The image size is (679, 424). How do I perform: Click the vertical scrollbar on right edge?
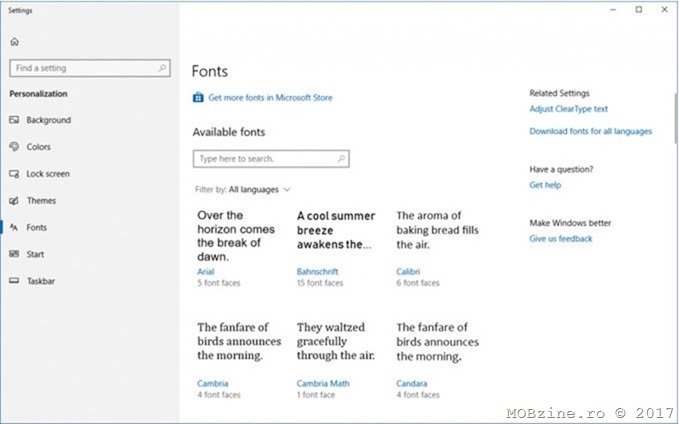tap(676, 118)
